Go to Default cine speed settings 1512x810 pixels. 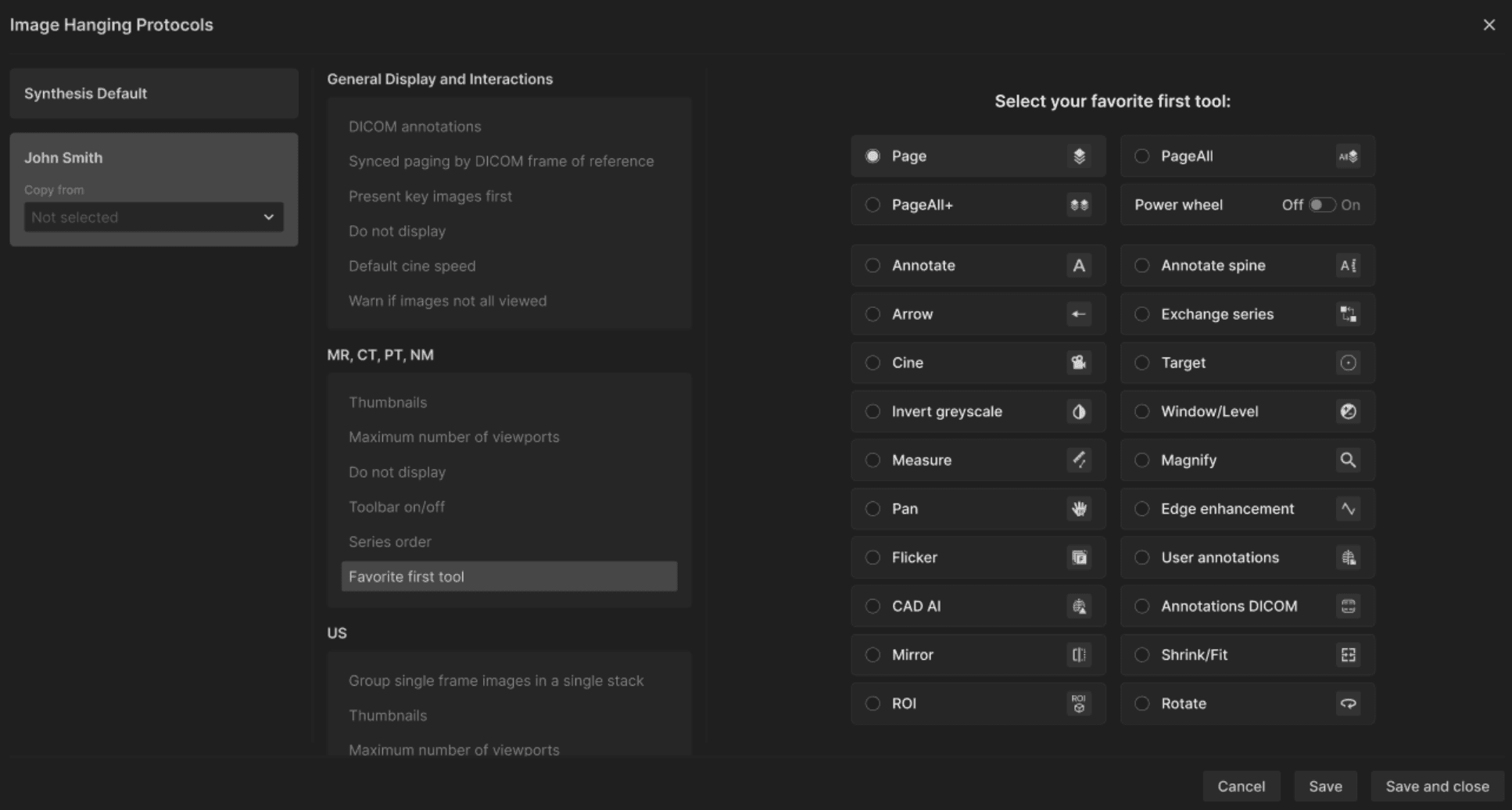412,266
